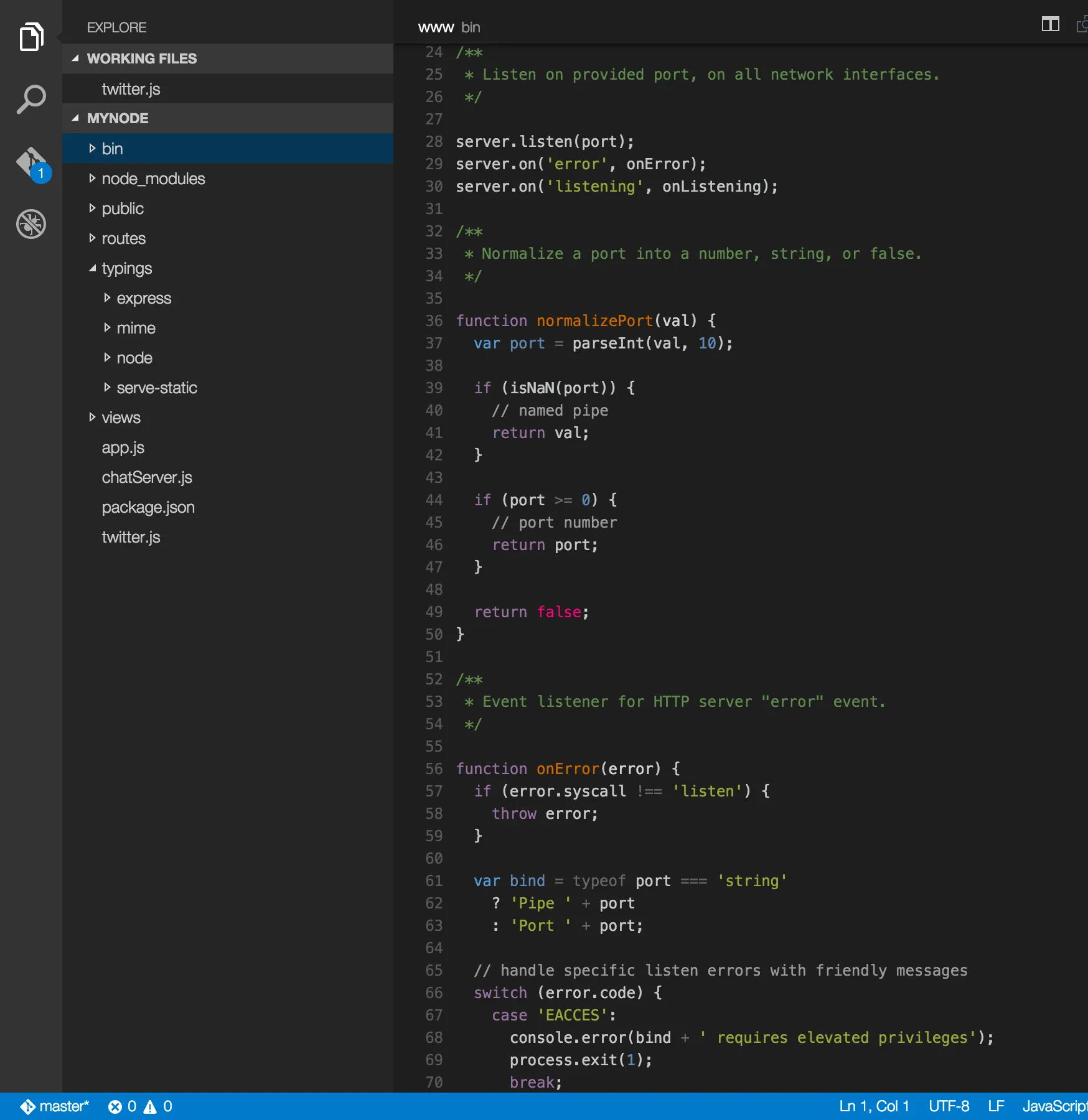Open twitter.js under Working Files
This screenshot has height=1120, width=1088.
pos(131,89)
